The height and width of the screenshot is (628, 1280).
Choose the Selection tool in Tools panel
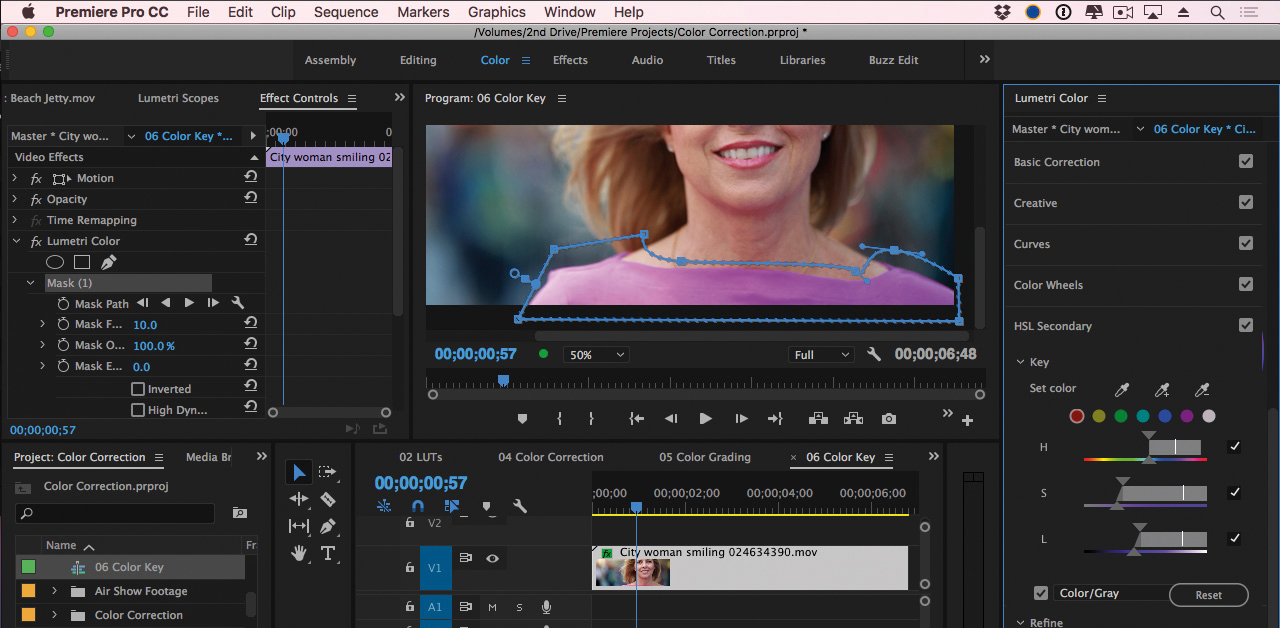(x=299, y=472)
